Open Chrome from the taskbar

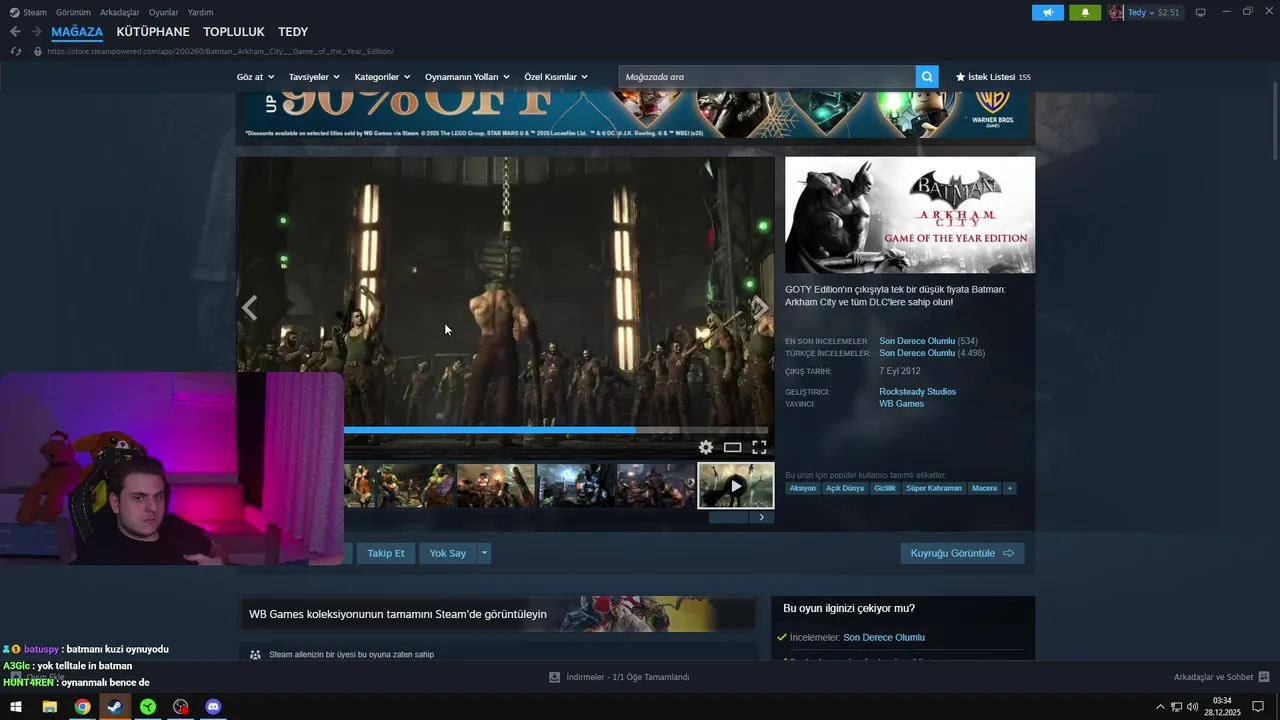pos(82,707)
